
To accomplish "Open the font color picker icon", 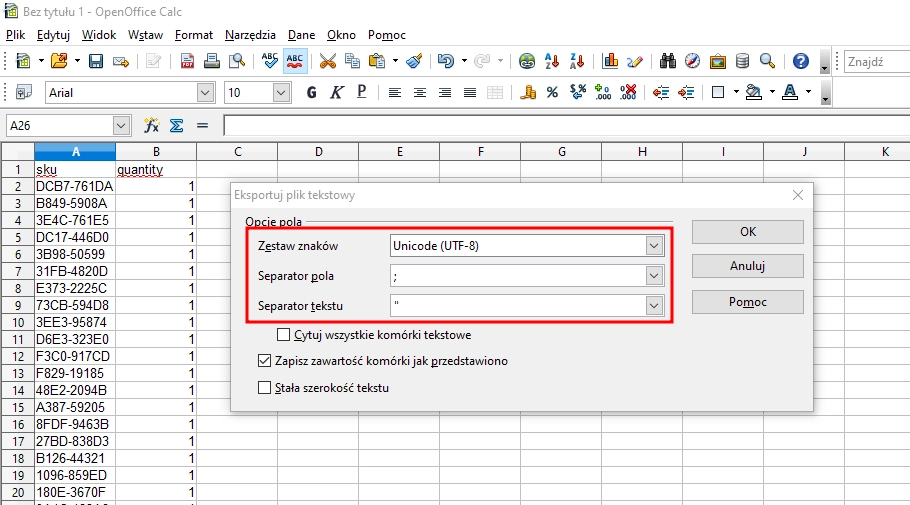I will point(789,93).
